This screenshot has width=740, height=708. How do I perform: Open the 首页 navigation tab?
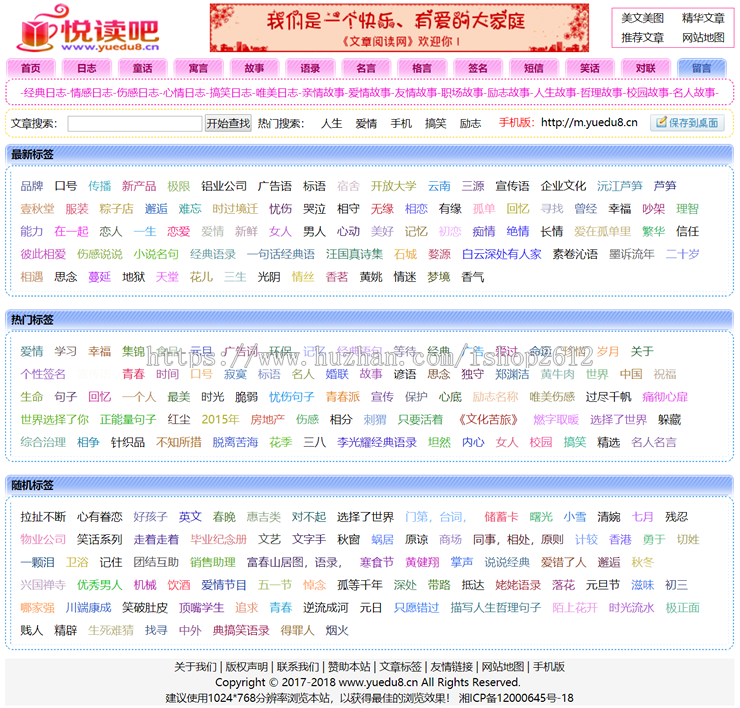(x=31, y=68)
